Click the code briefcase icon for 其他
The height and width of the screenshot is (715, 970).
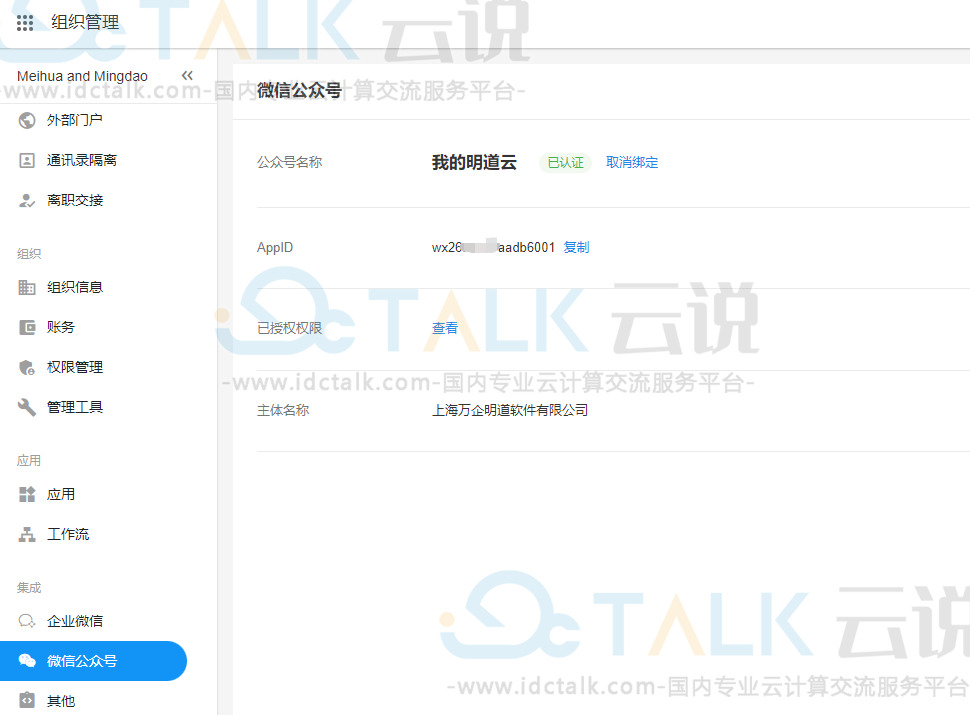pyautogui.click(x=27, y=700)
